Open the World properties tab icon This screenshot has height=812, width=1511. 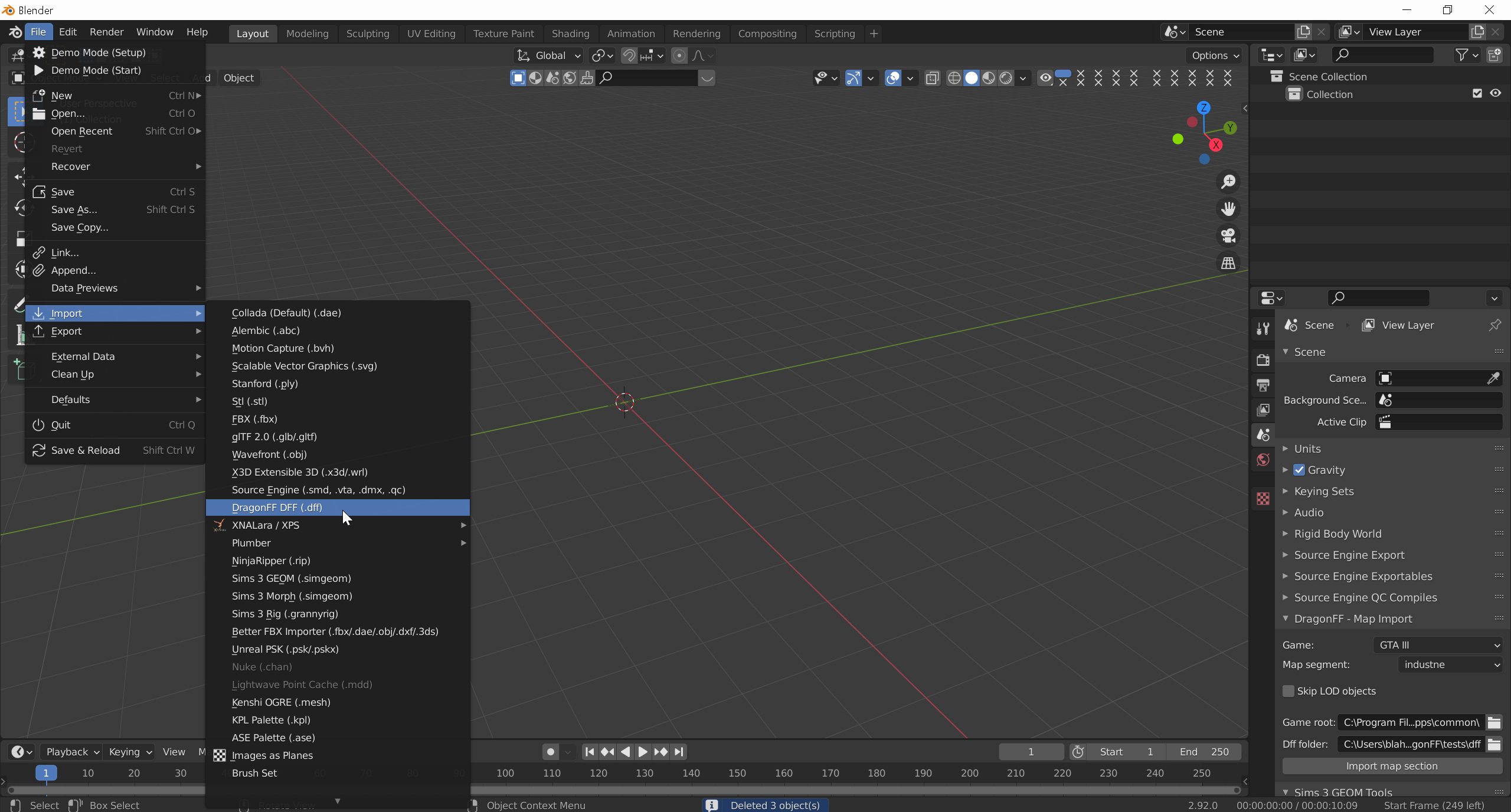tap(1263, 460)
